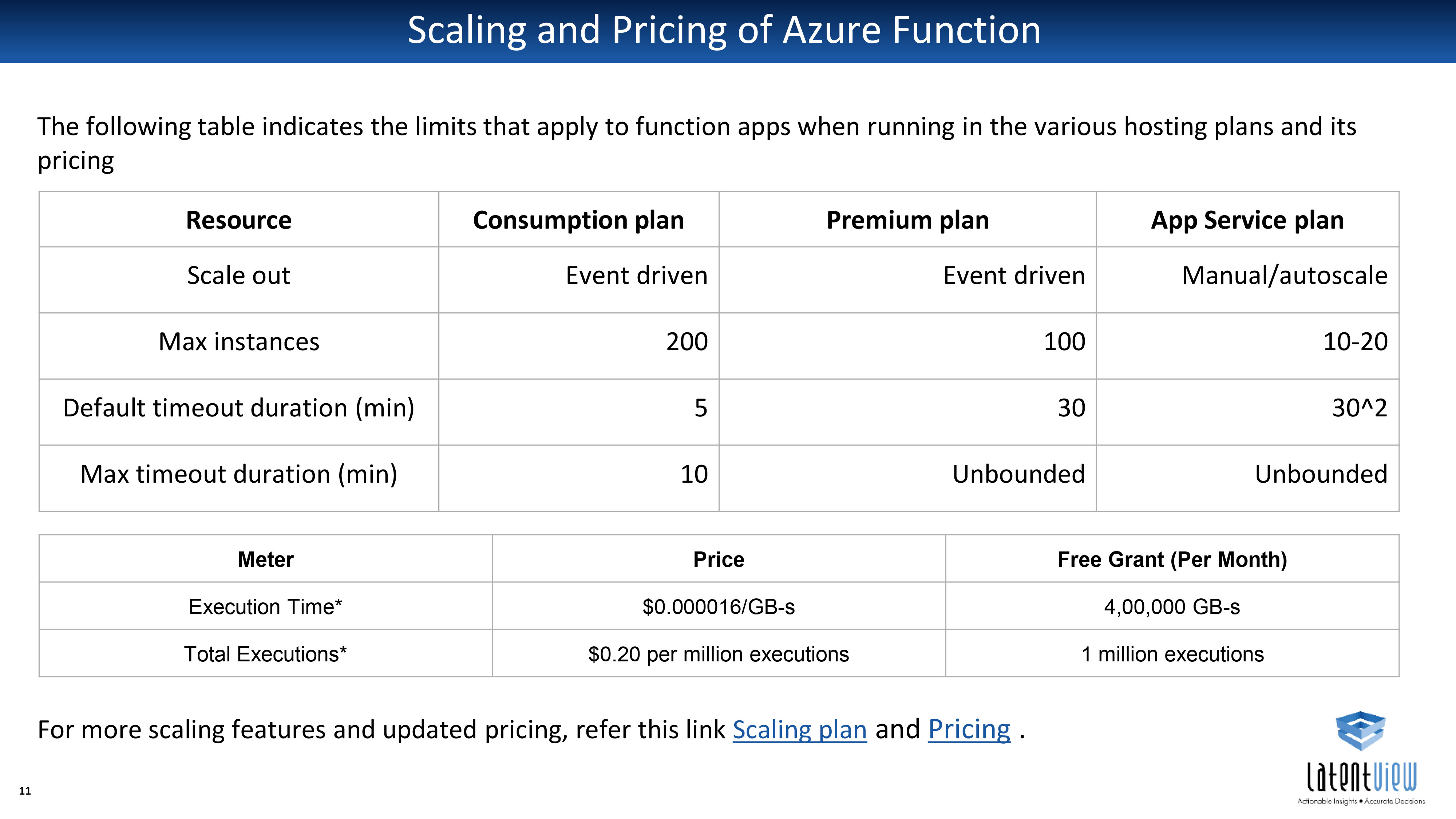Screen dimensions: 1456x819
Task: Select the Premium plan column header
Action: click(x=907, y=219)
